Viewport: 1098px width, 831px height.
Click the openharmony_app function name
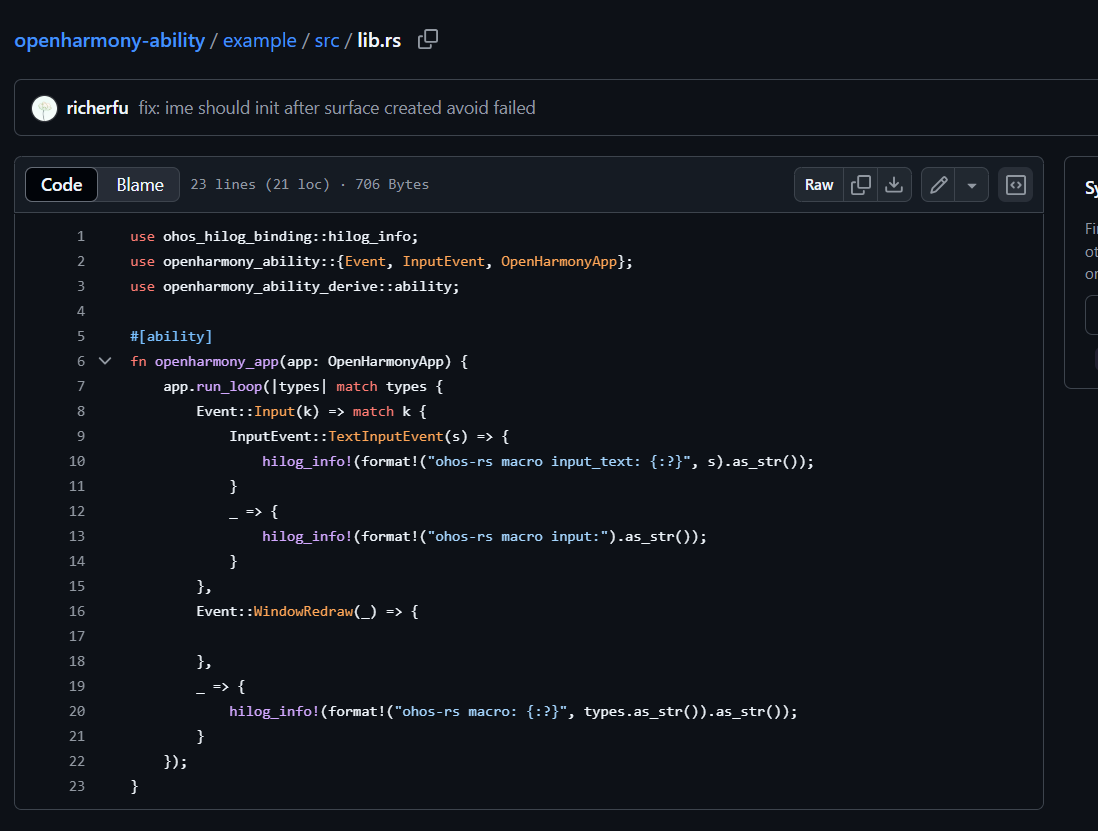click(216, 362)
